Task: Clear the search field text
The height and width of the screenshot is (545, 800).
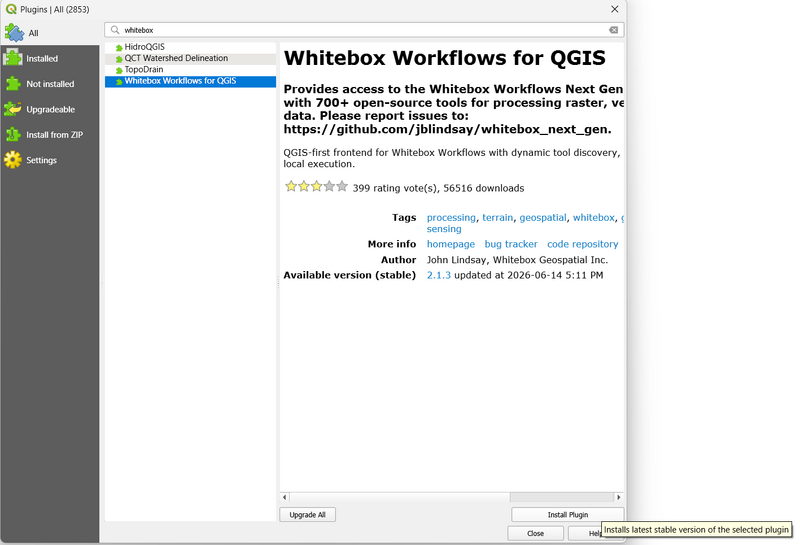Action: (613, 30)
